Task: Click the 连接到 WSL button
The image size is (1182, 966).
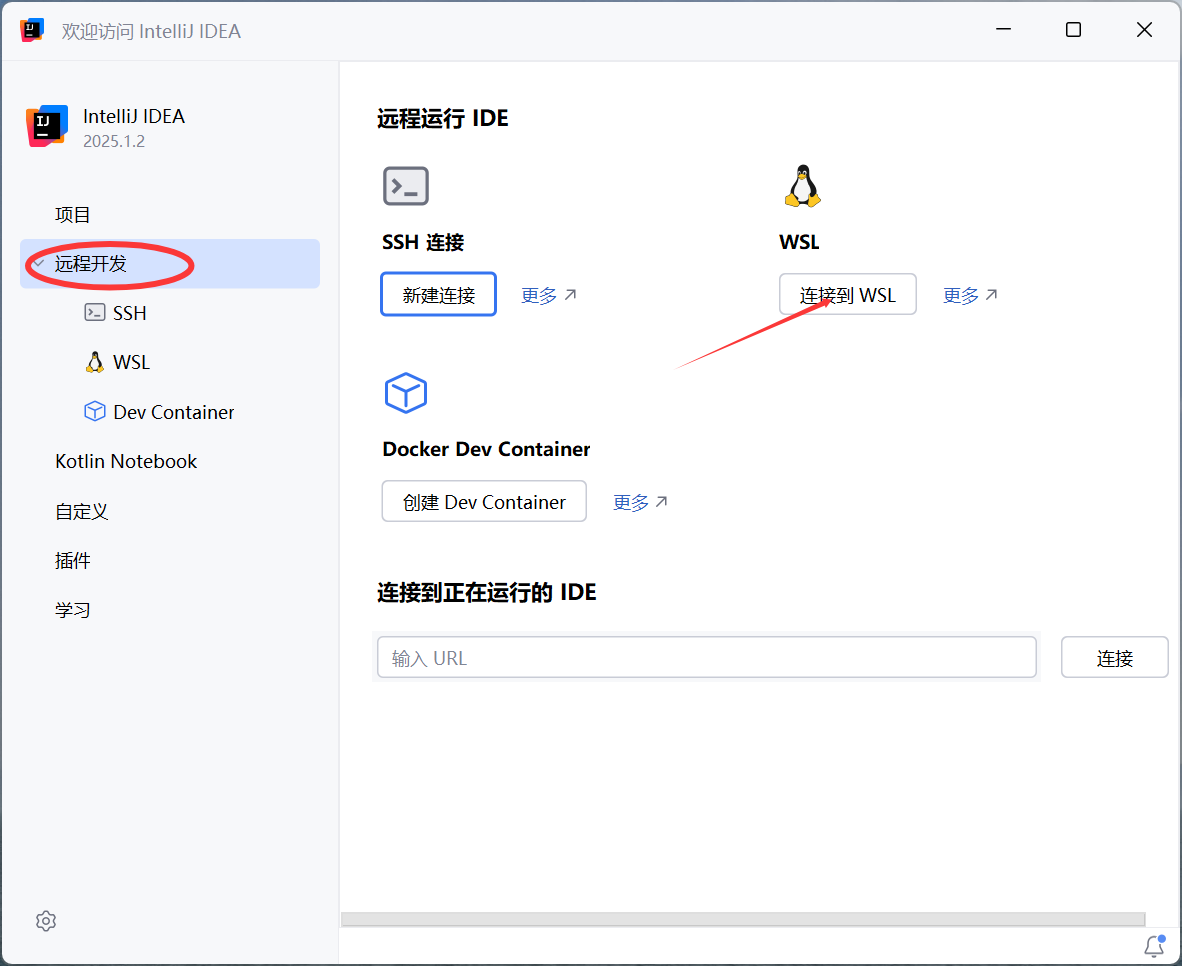Action: click(x=847, y=294)
